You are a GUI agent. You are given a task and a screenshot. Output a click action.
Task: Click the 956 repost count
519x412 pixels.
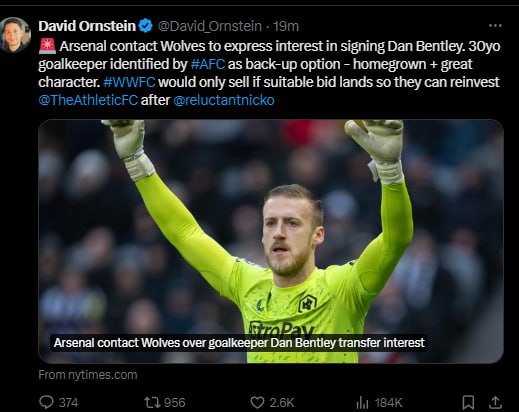(174, 403)
